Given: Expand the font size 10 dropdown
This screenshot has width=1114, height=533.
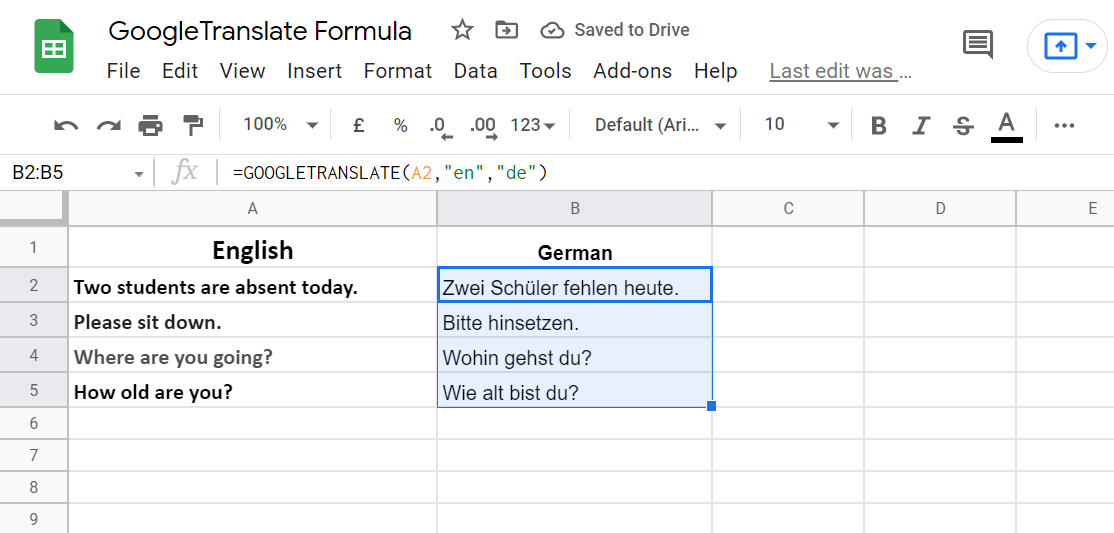Looking at the screenshot, I should coord(802,125).
